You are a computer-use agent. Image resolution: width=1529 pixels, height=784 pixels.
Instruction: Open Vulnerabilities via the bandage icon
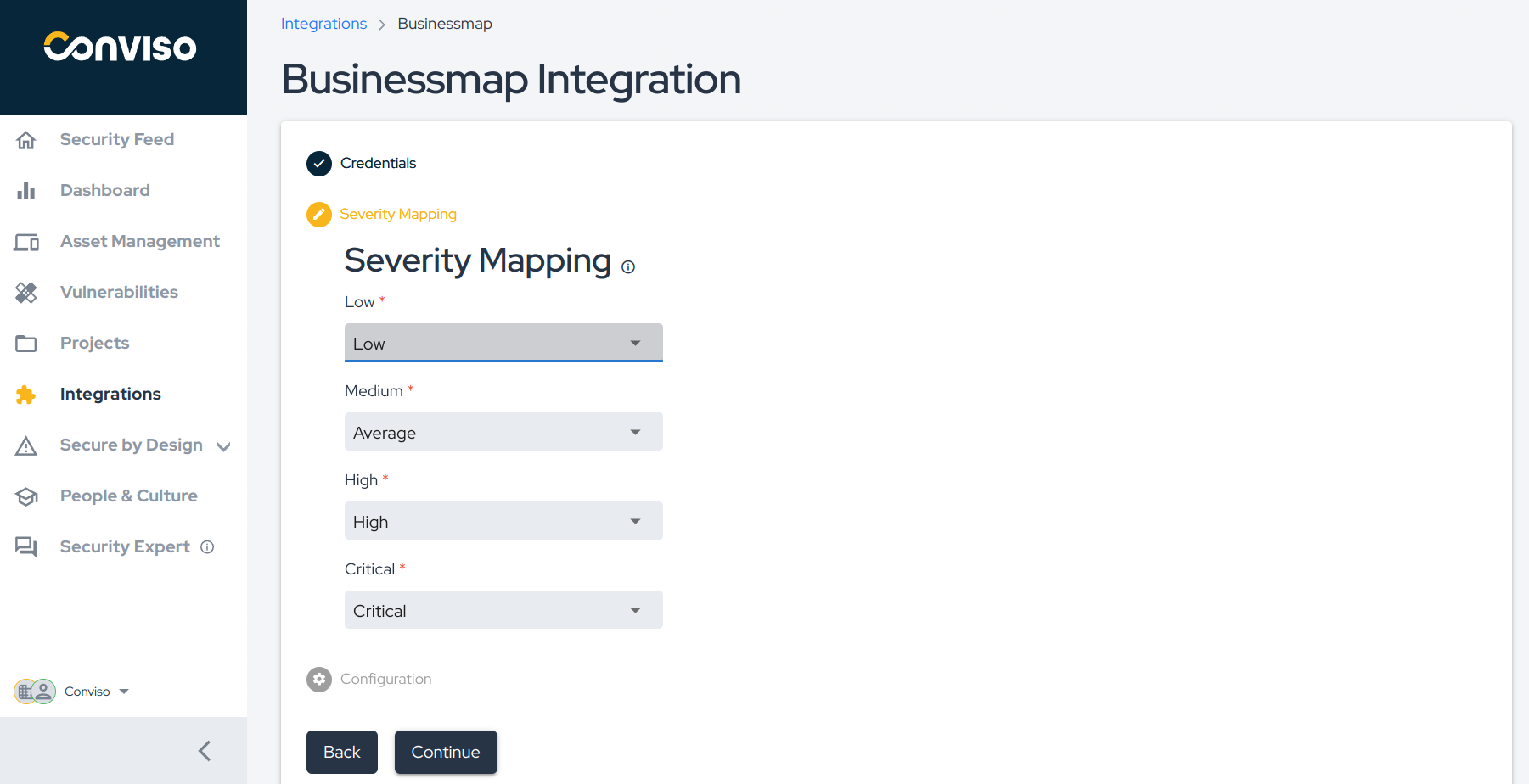[x=26, y=292]
